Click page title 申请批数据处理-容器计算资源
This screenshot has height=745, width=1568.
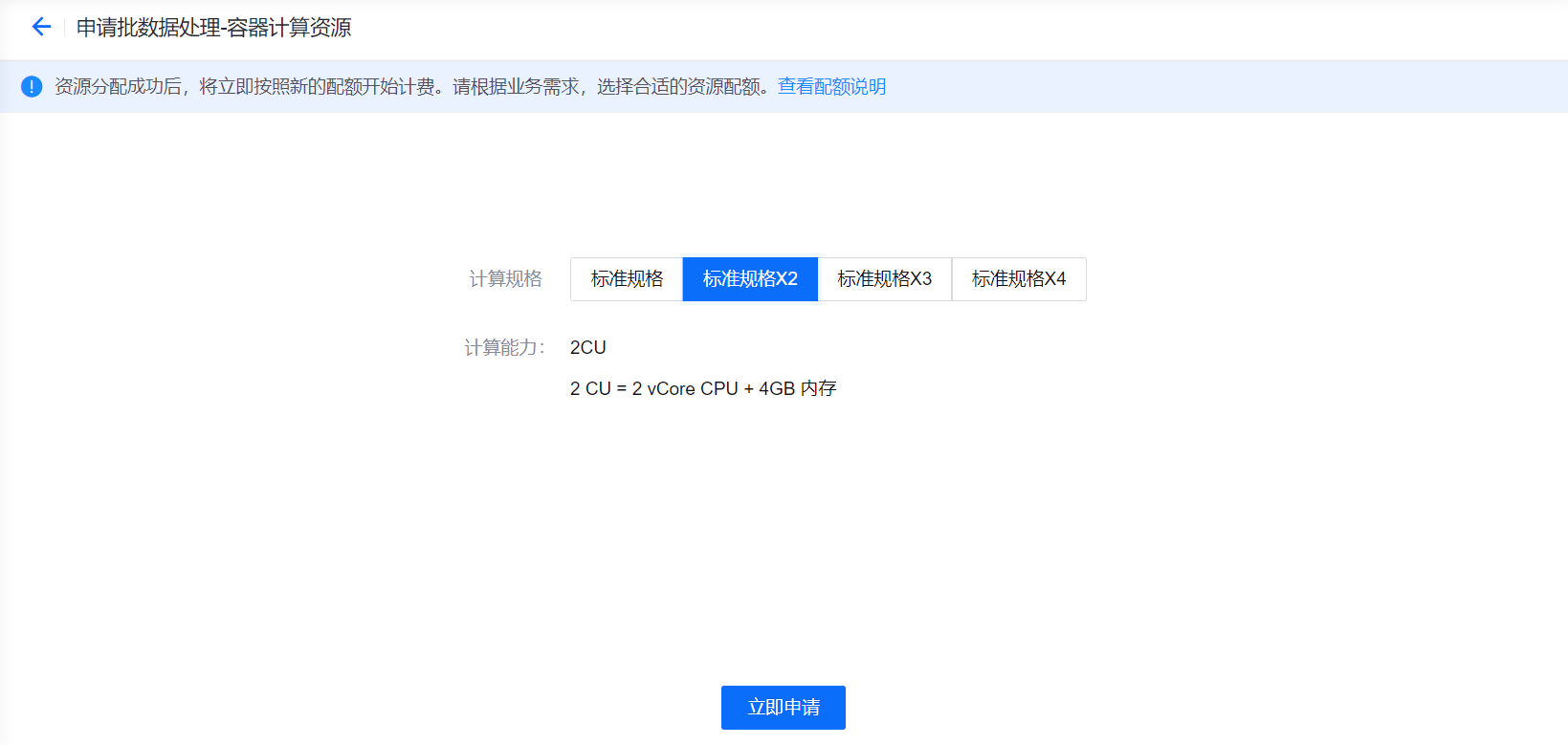point(214,28)
